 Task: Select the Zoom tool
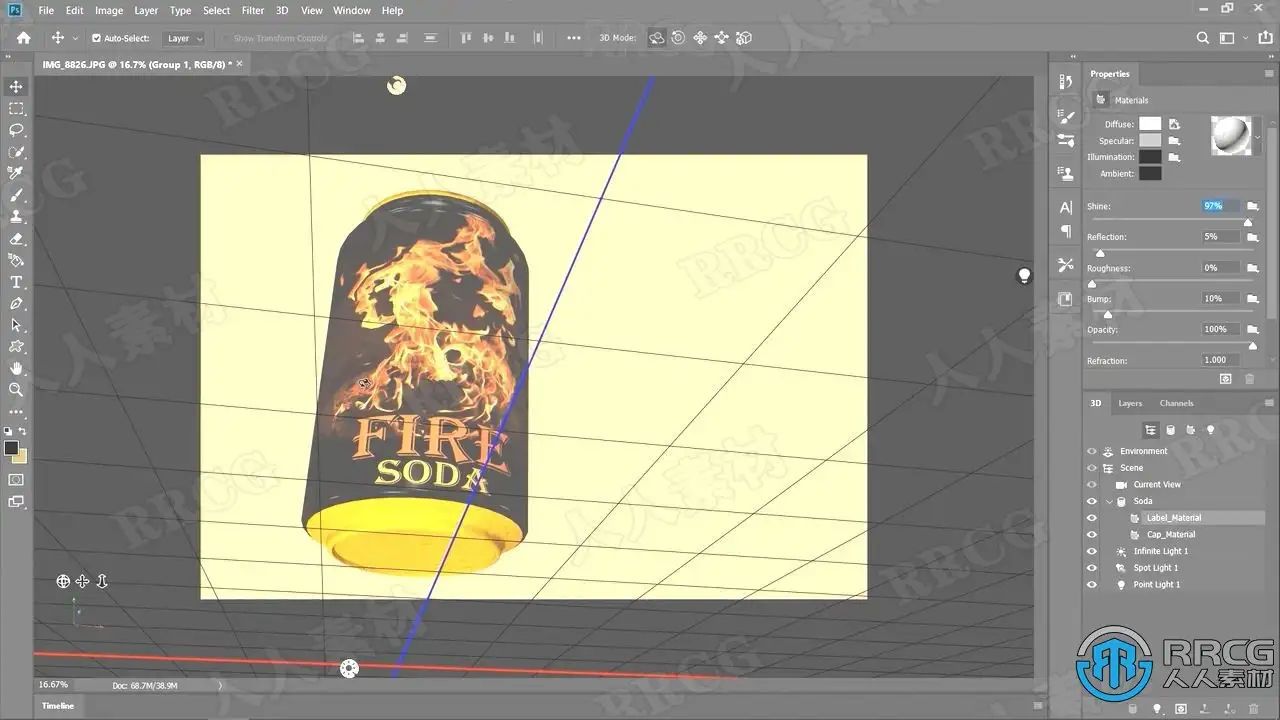coord(16,390)
